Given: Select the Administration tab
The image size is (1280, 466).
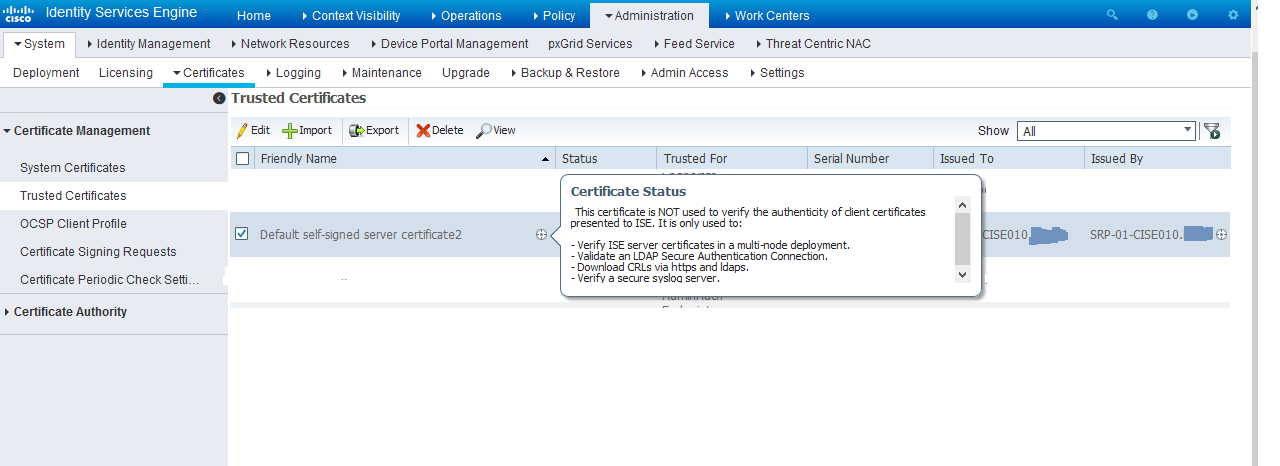Looking at the screenshot, I should [649, 16].
